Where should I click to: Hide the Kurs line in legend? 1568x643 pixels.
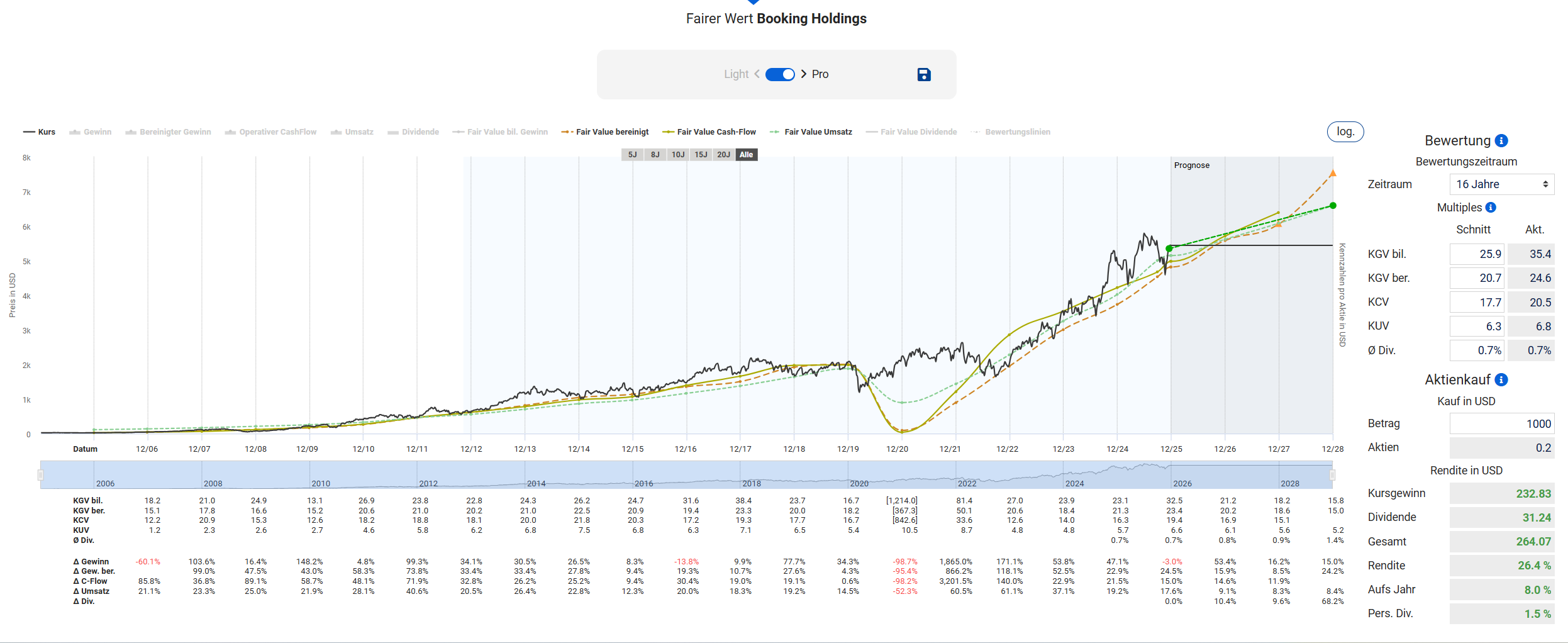[x=40, y=132]
